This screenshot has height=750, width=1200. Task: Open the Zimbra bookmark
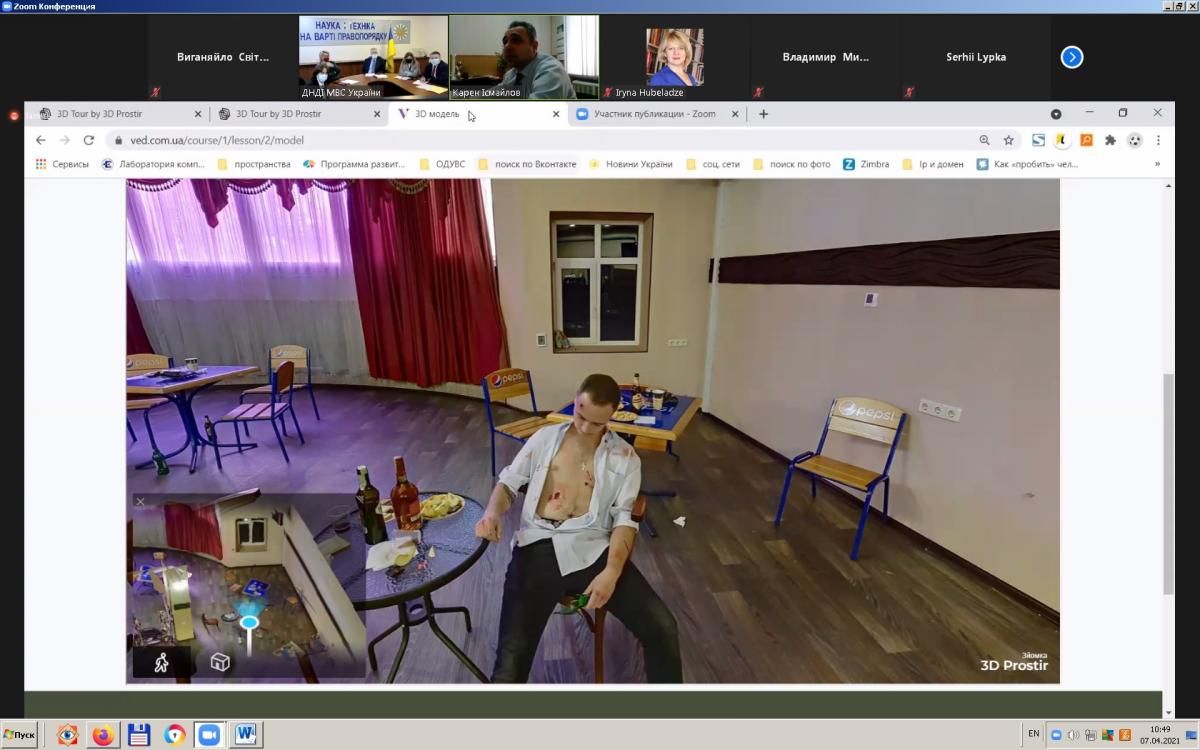pos(865,164)
